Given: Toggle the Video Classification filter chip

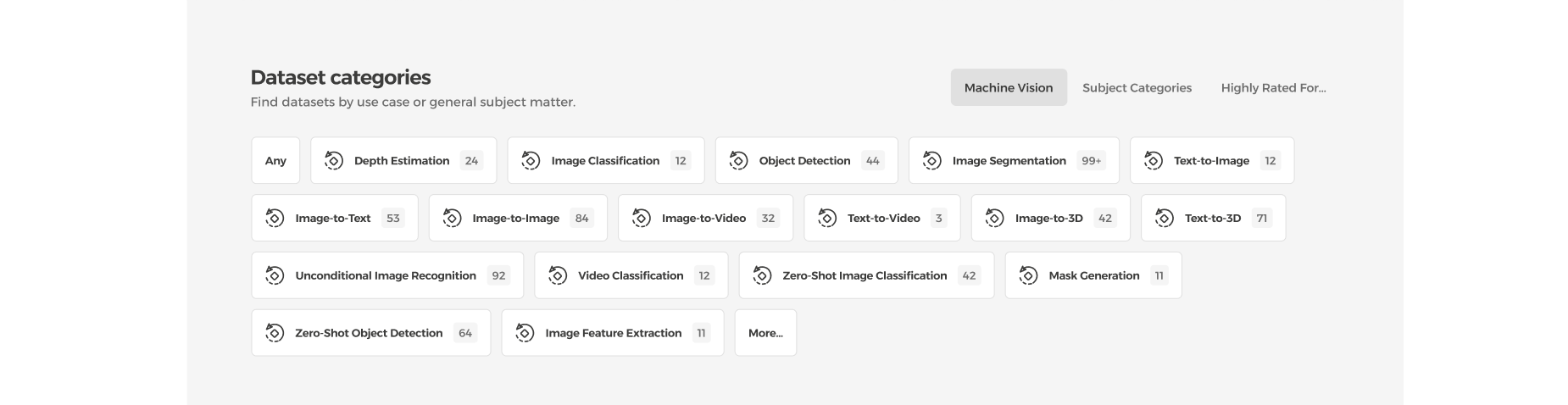Looking at the screenshot, I should point(631,275).
